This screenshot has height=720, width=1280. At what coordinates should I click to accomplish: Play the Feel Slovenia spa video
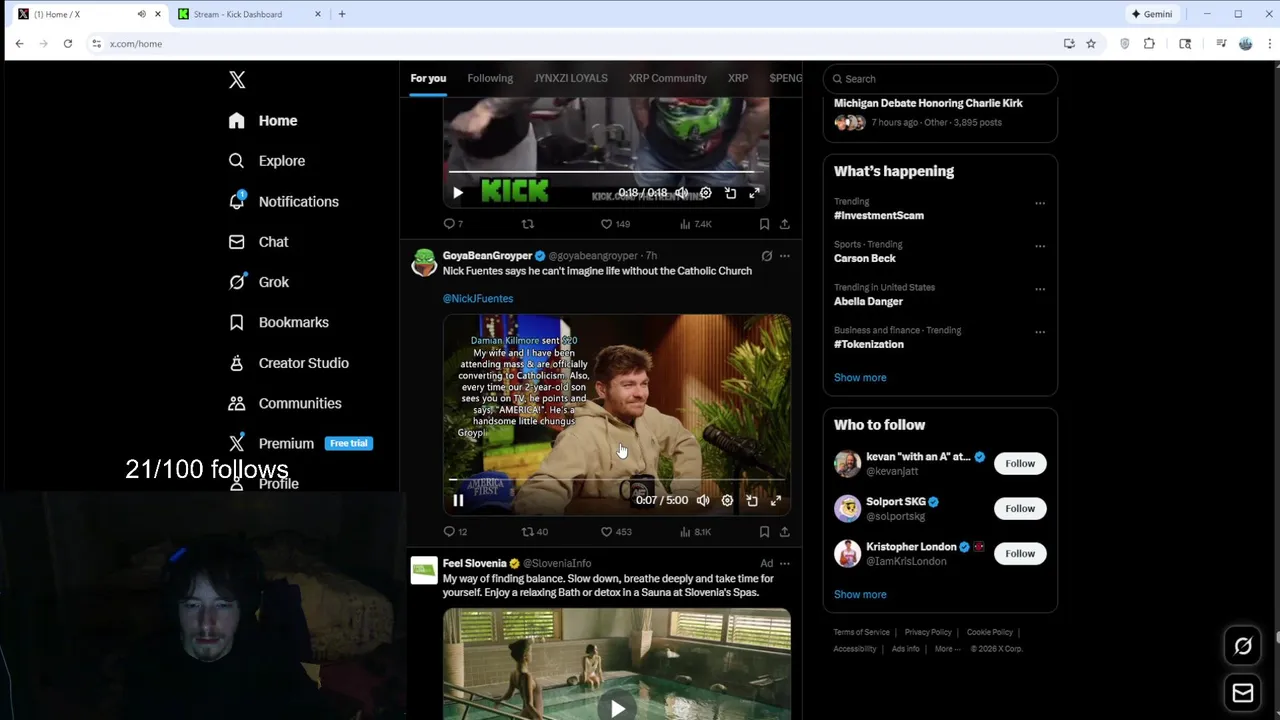click(617, 708)
